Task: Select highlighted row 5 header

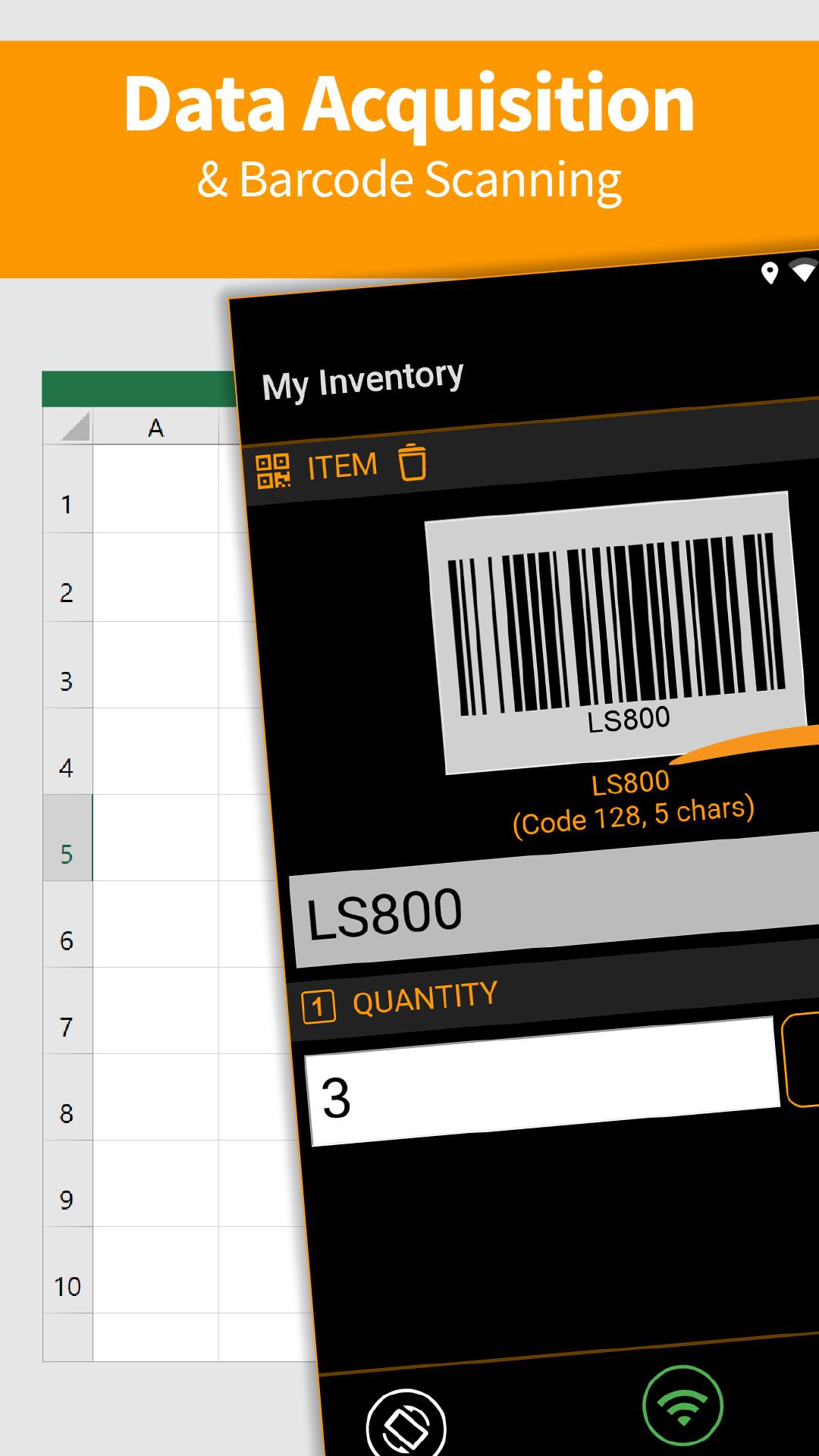Action: point(67,838)
